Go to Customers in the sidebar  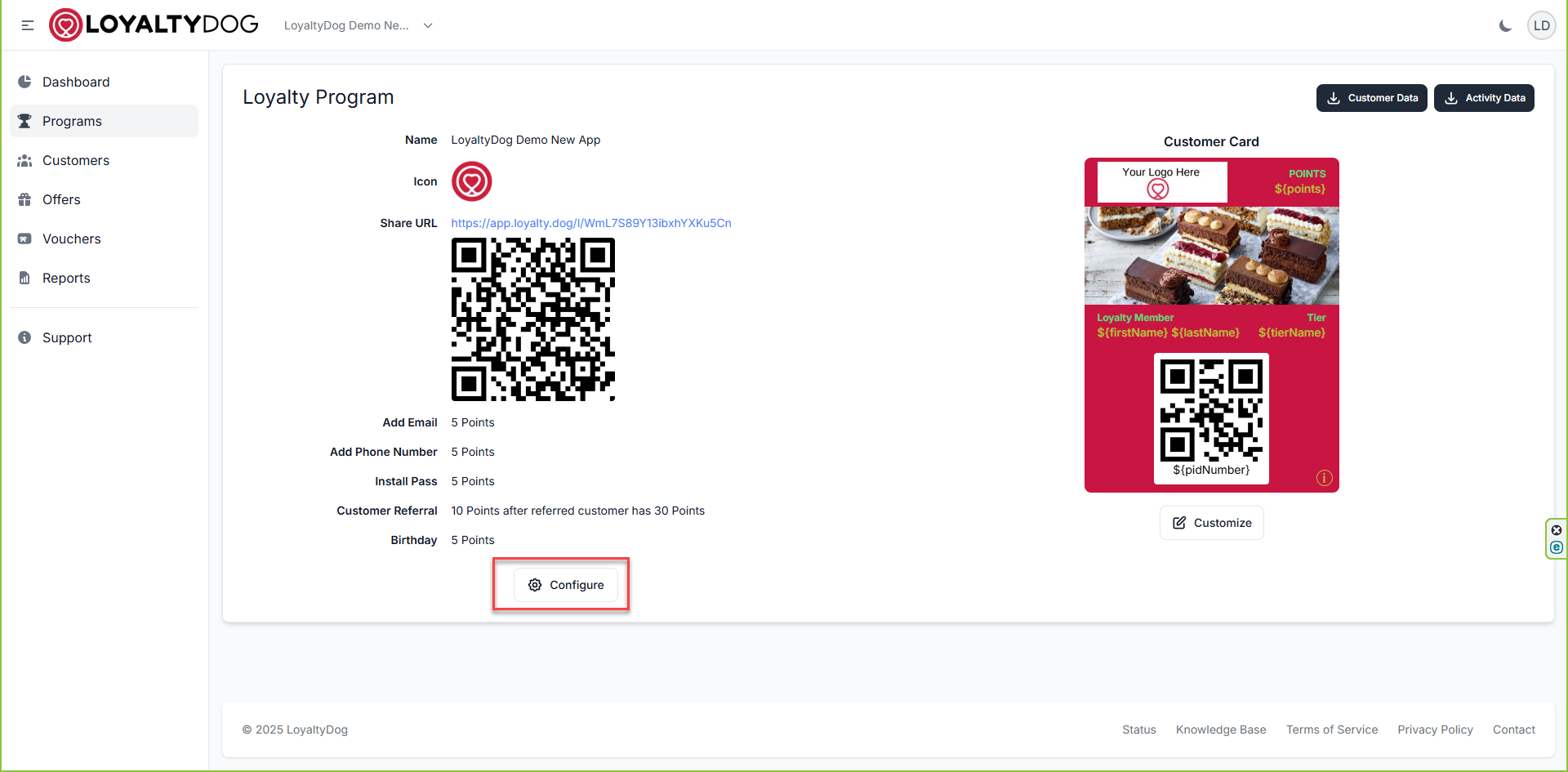(104, 160)
